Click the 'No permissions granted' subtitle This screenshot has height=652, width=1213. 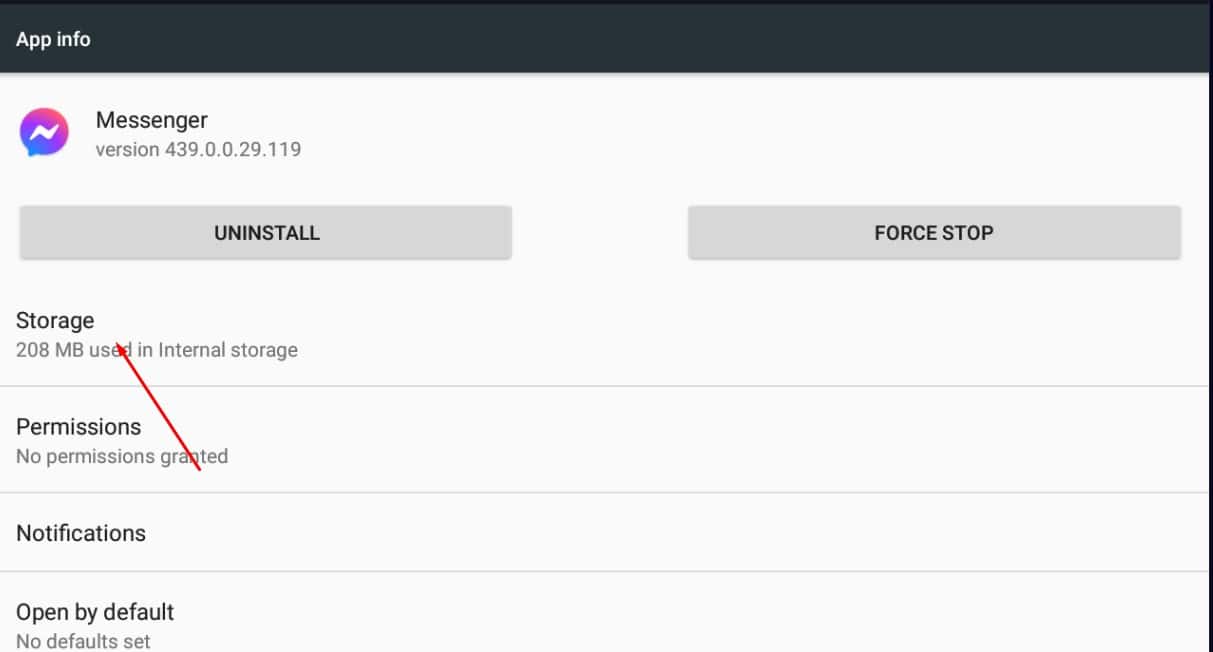coord(122,457)
